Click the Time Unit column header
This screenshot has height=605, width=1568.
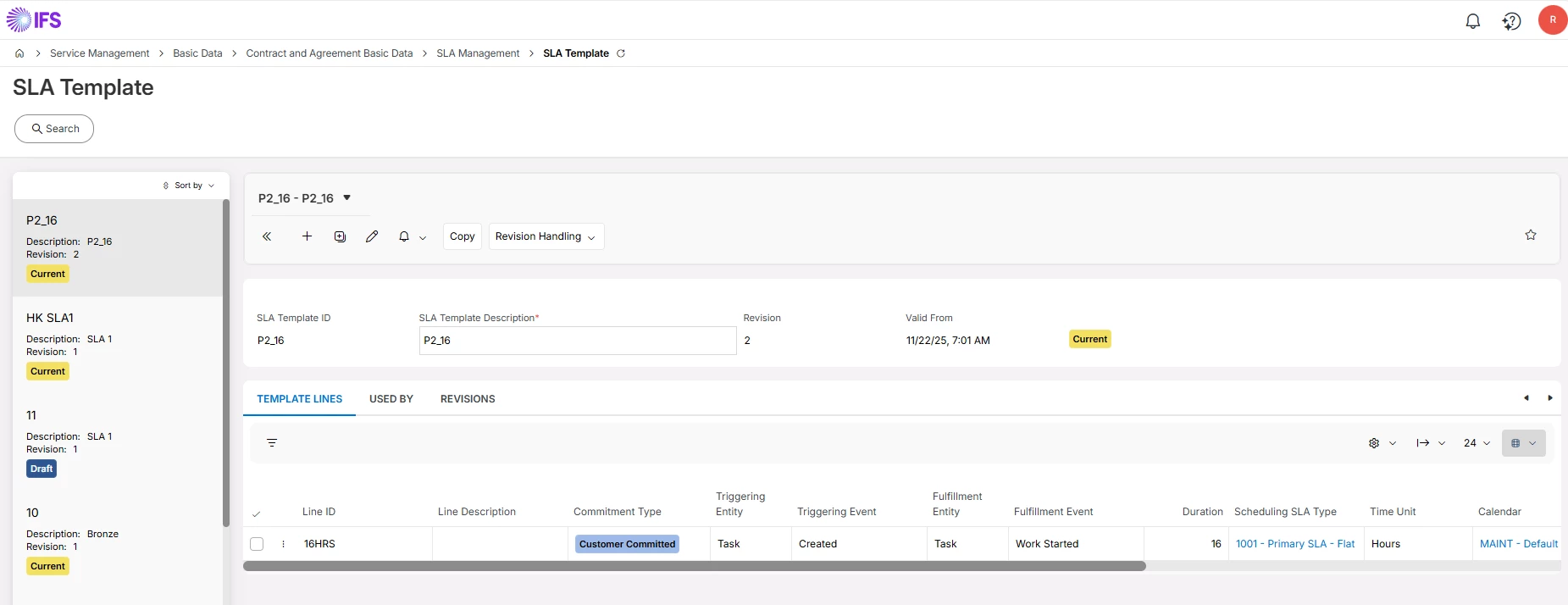coord(1393,512)
